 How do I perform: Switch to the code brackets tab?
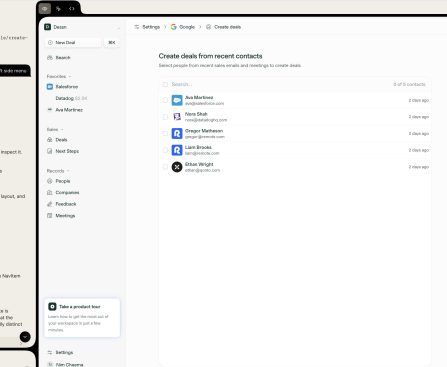pos(72,9)
